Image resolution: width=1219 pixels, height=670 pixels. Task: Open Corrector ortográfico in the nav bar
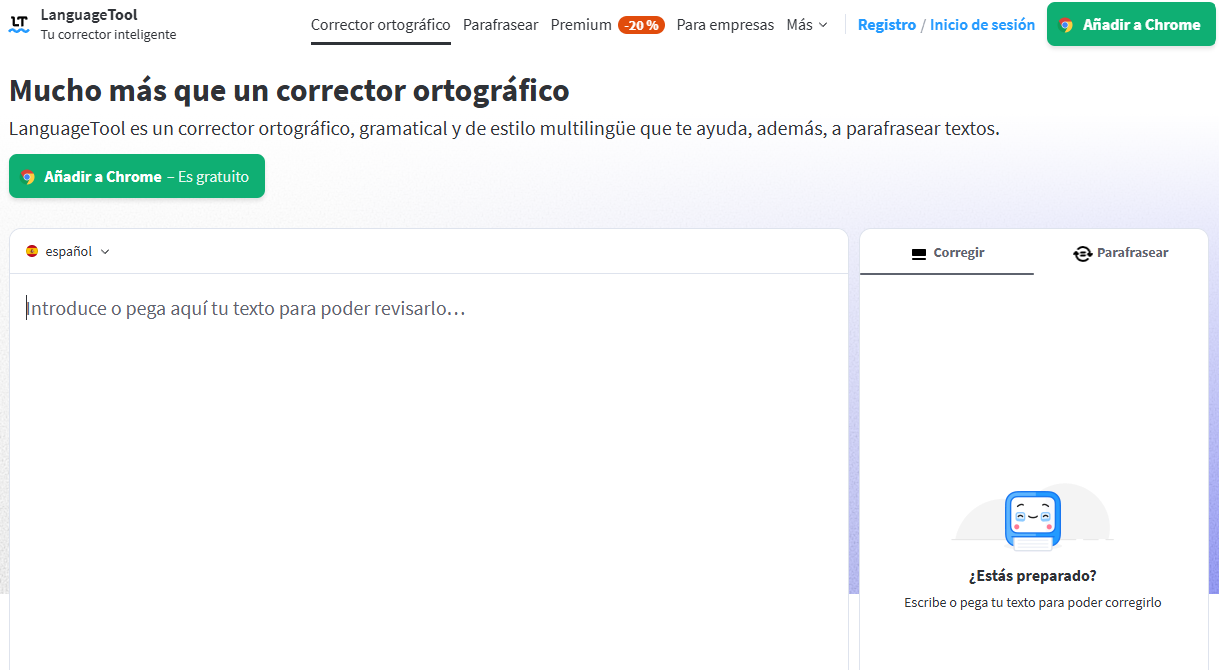(x=381, y=25)
